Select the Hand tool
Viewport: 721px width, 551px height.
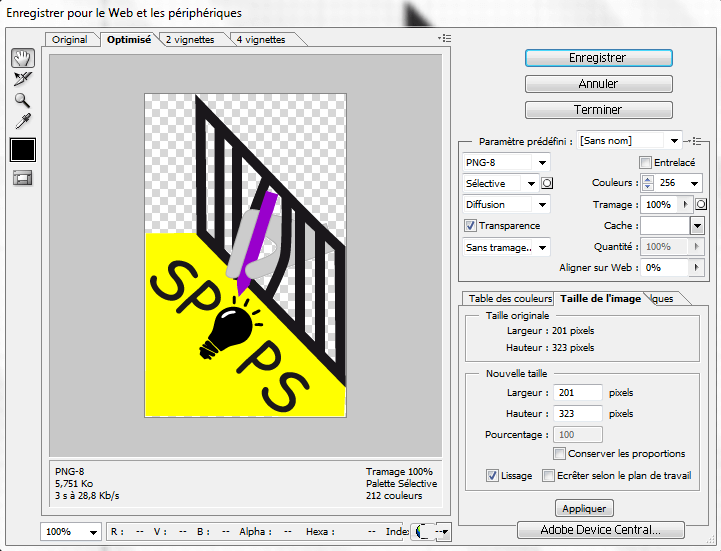coord(22,58)
